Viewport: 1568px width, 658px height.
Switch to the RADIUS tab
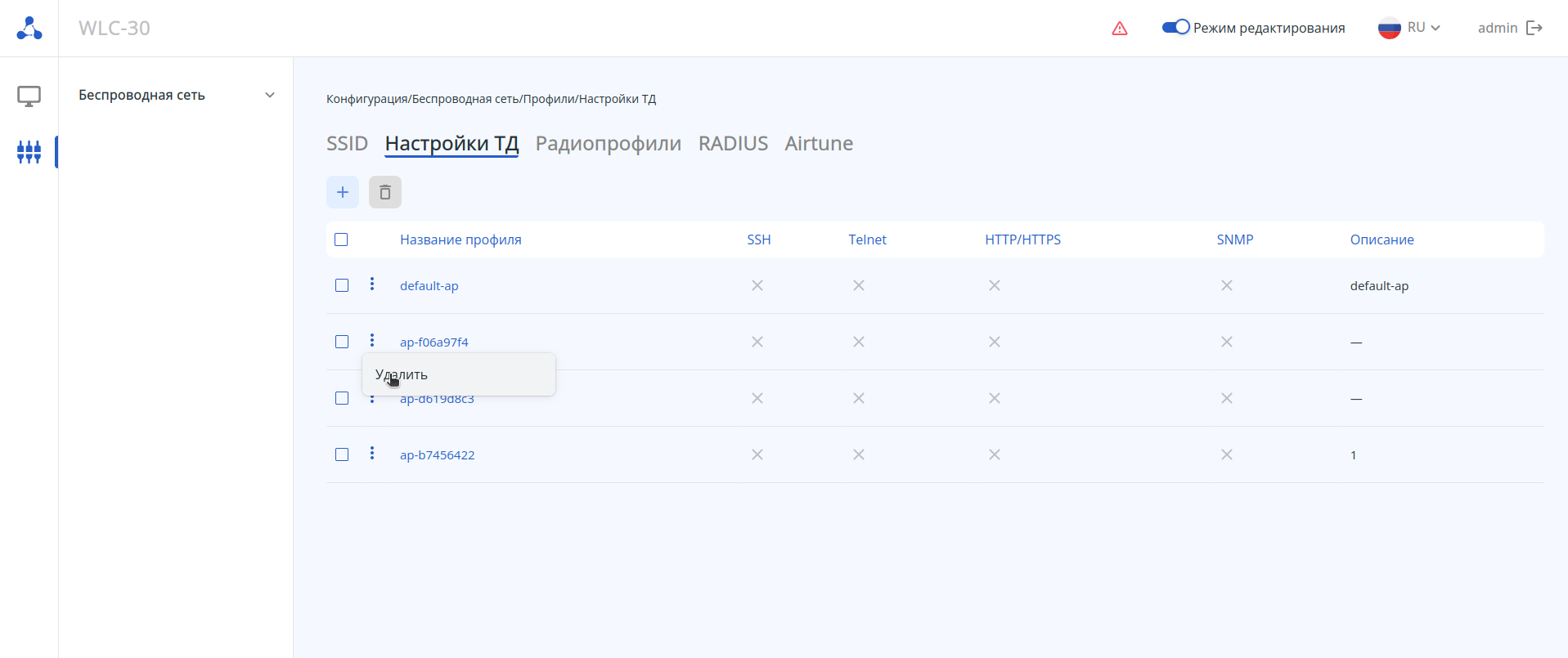pos(733,143)
